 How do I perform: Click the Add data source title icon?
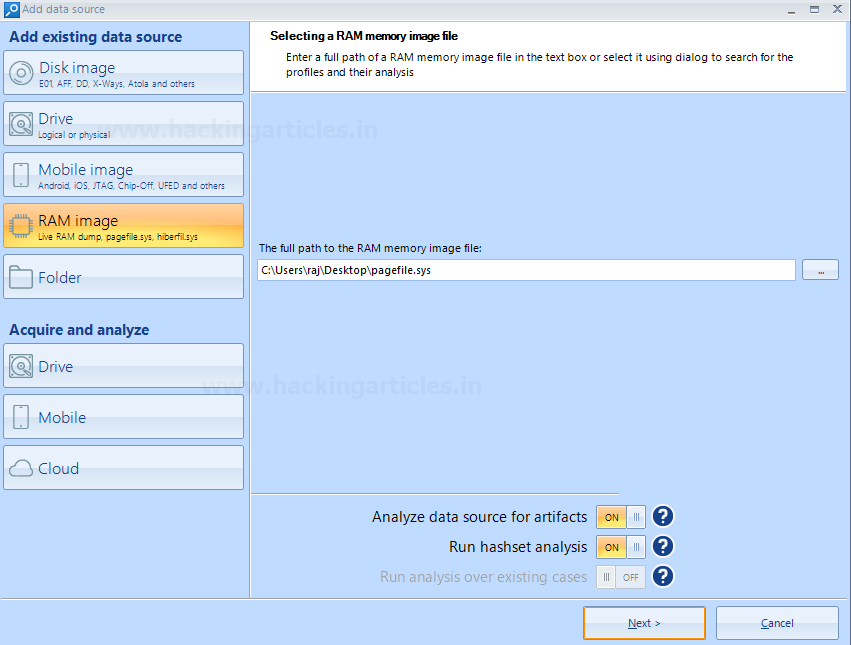11,9
